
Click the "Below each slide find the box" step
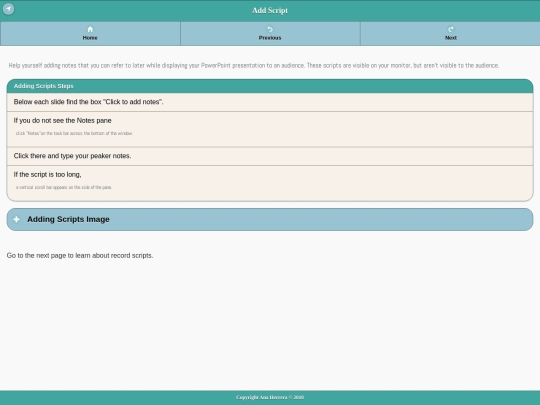coord(270,102)
